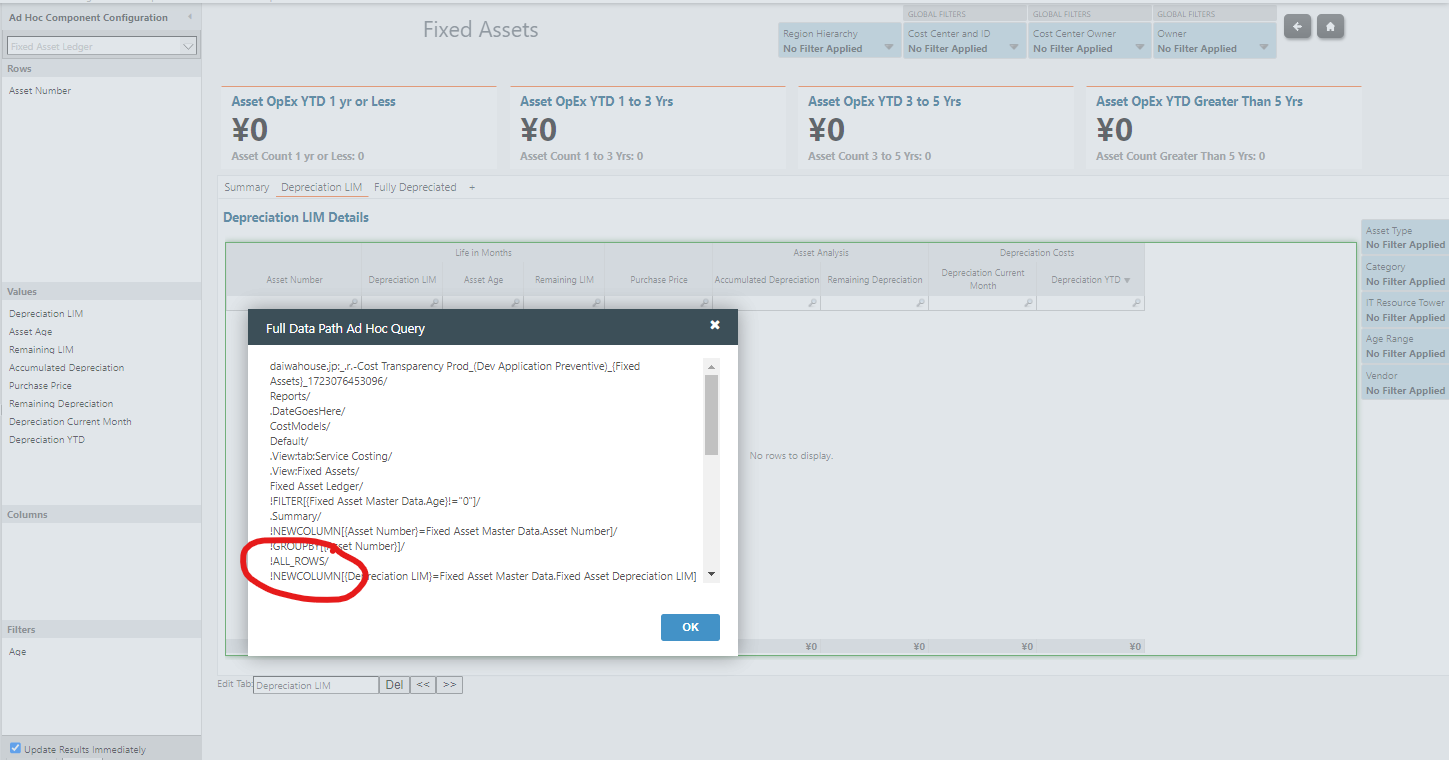This screenshot has width=1449, height=760.
Task: Click the search icon under Depreciation YTD column
Action: click(1137, 303)
